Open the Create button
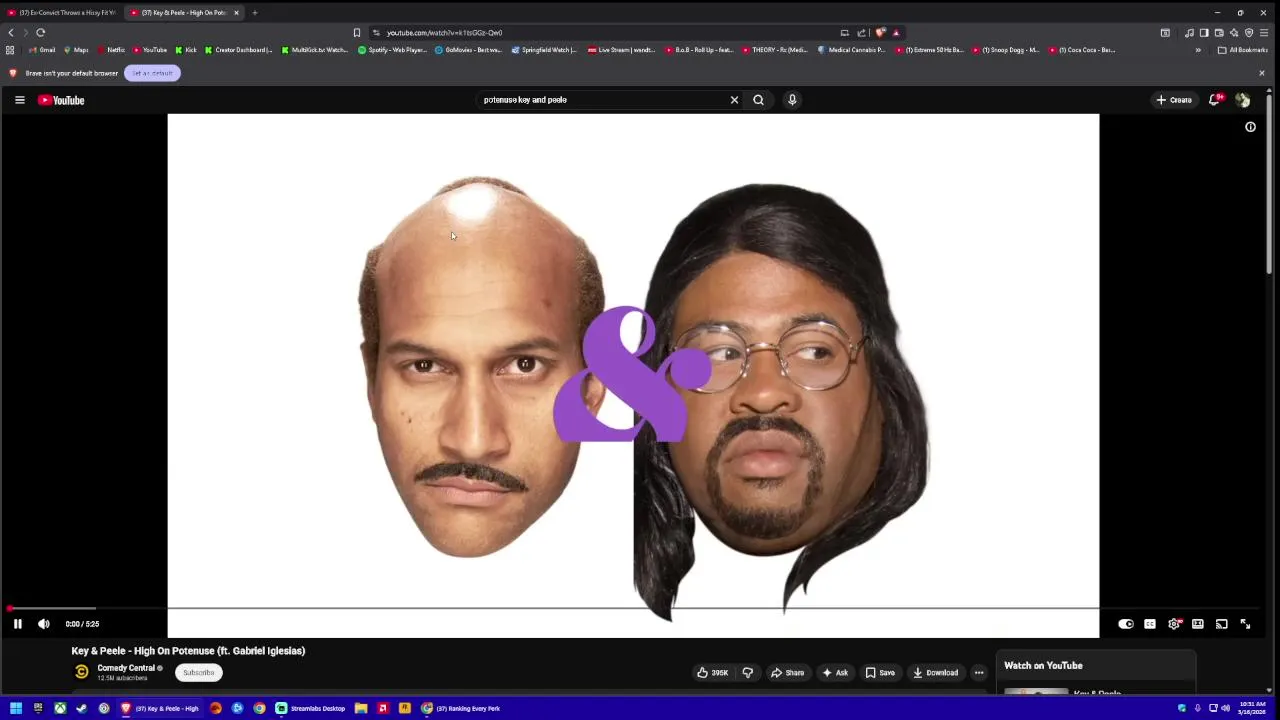This screenshot has height=720, width=1280. [1174, 100]
